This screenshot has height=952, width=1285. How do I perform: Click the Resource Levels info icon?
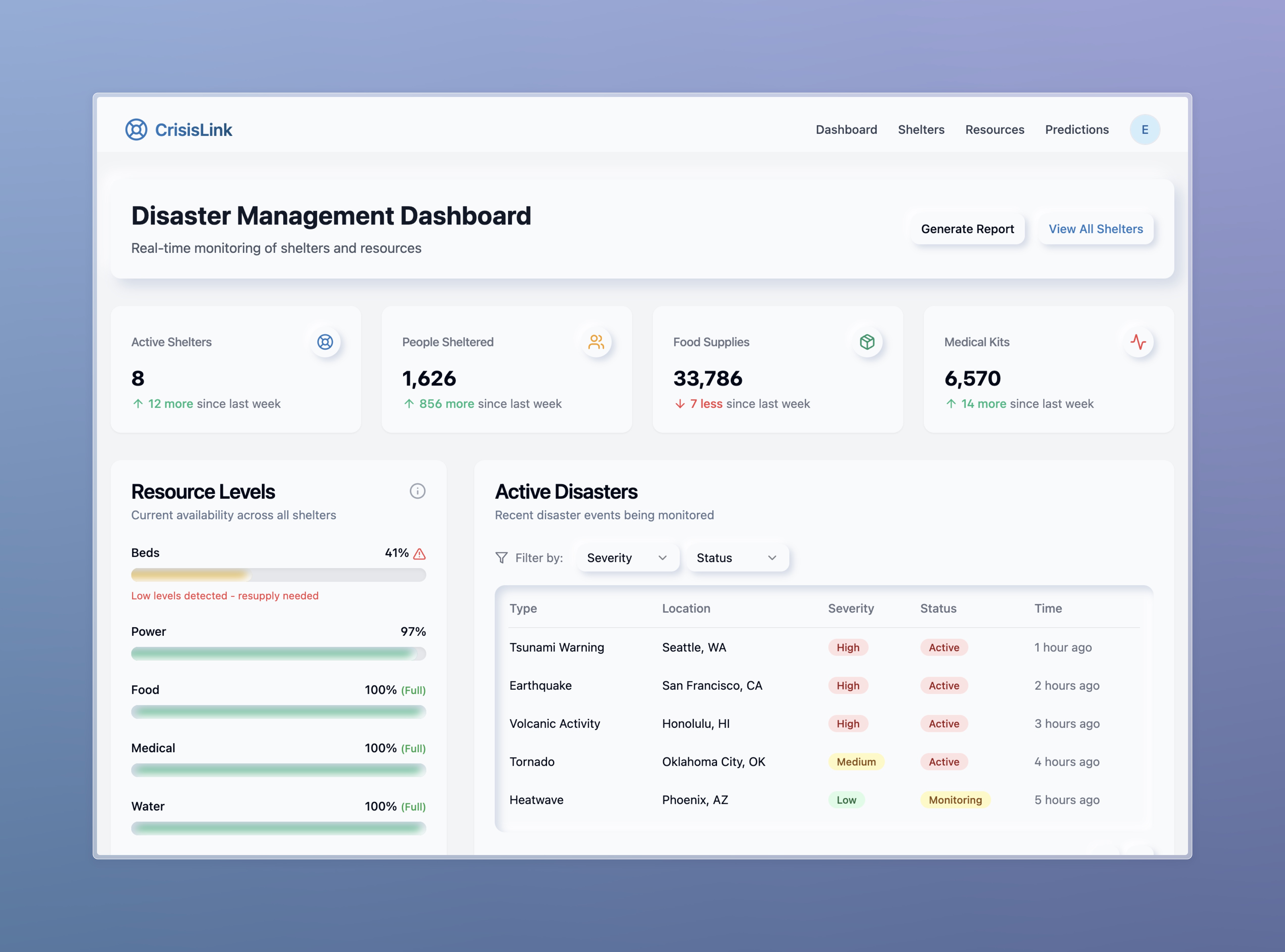[x=417, y=491]
